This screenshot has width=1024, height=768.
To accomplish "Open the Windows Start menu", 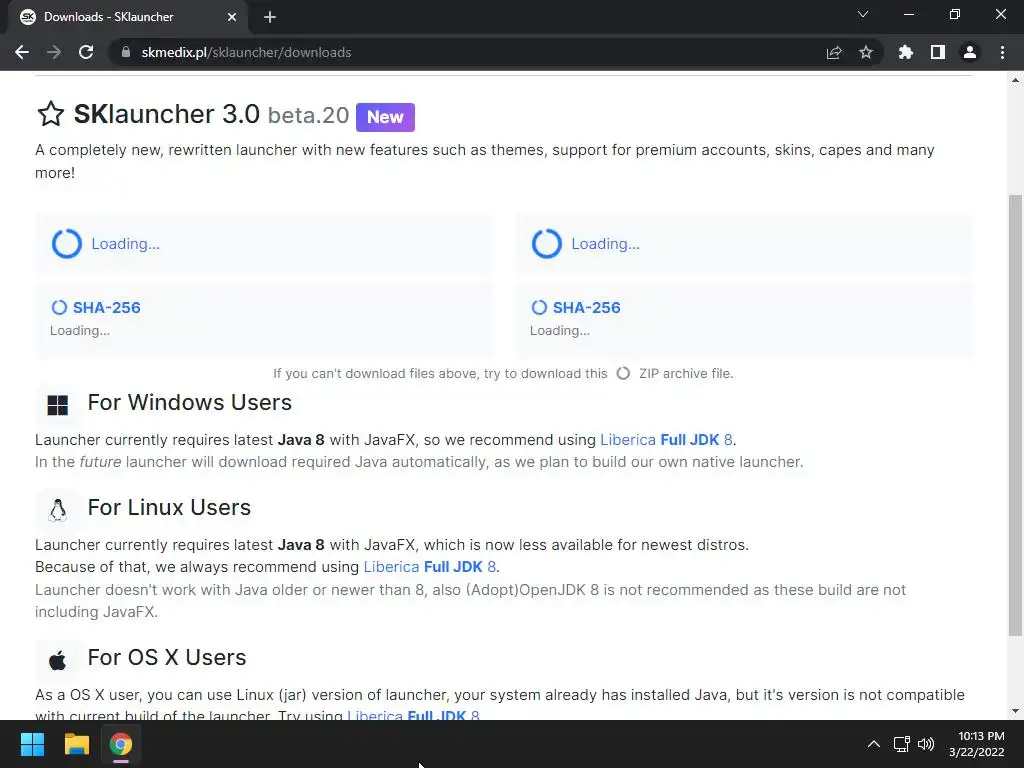I will pyautogui.click(x=32, y=744).
